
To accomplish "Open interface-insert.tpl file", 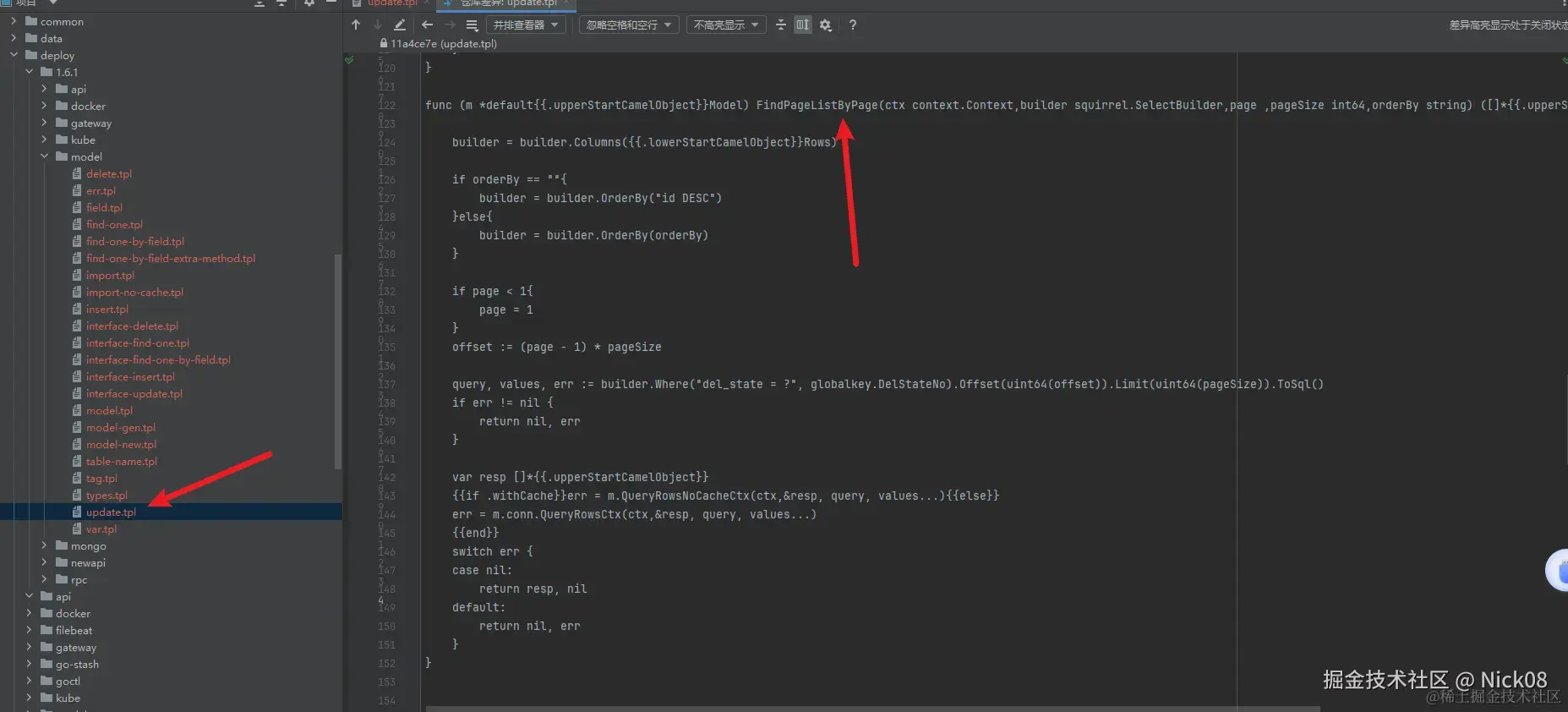I will [130, 376].
